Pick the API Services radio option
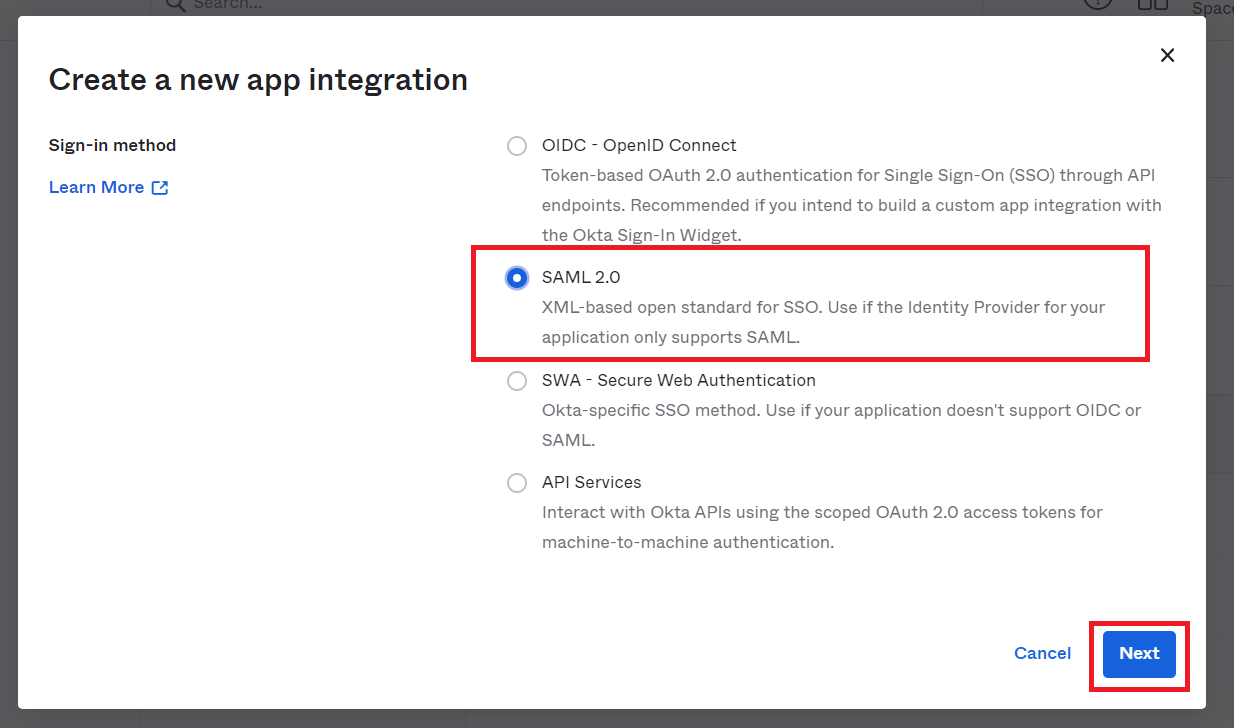The width and height of the screenshot is (1234, 728). (517, 483)
